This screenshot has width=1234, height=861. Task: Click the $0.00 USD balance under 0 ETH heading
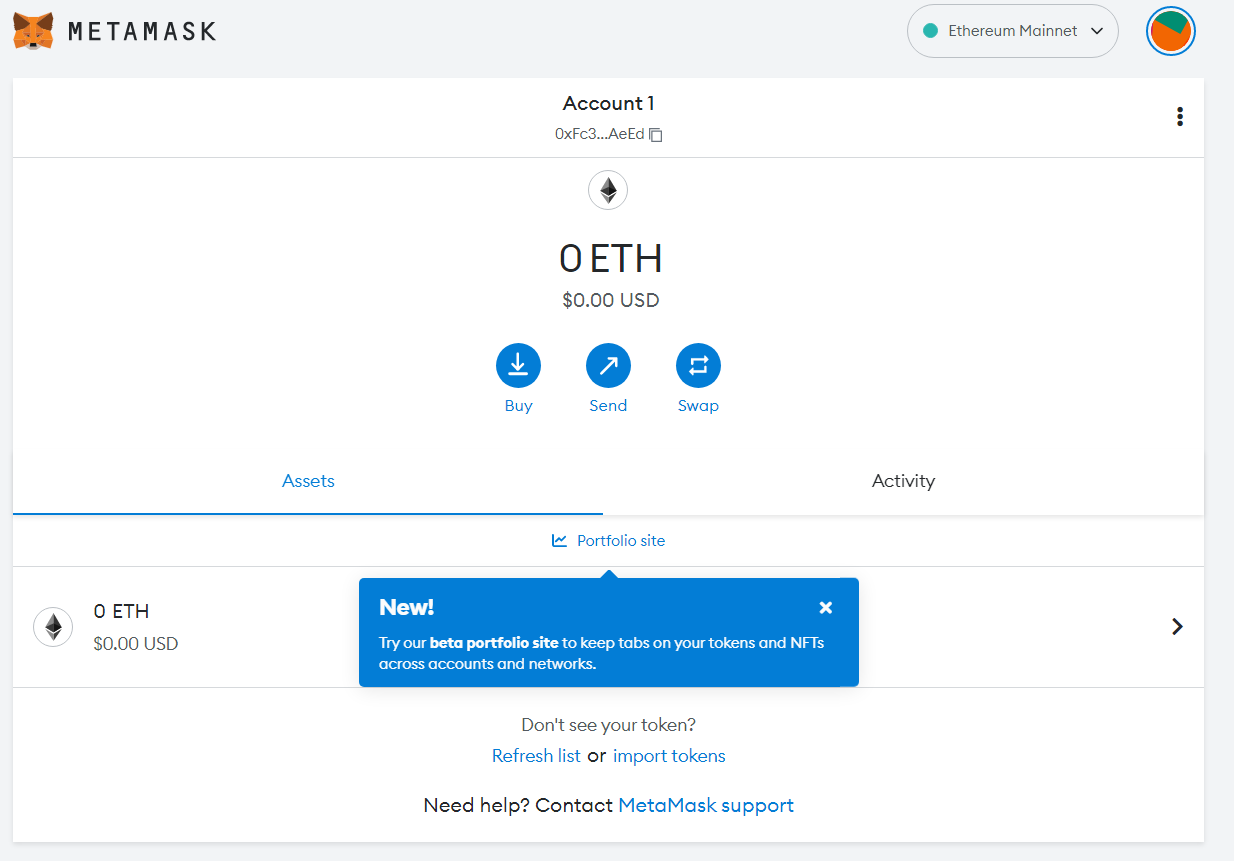610,300
